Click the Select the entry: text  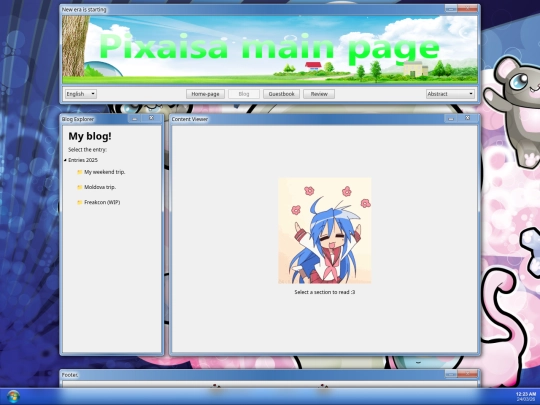[87, 149]
